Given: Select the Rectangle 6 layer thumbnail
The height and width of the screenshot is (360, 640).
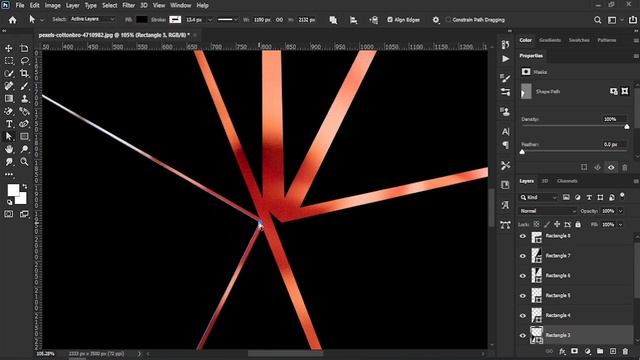Looking at the screenshot, I should click(536, 276).
